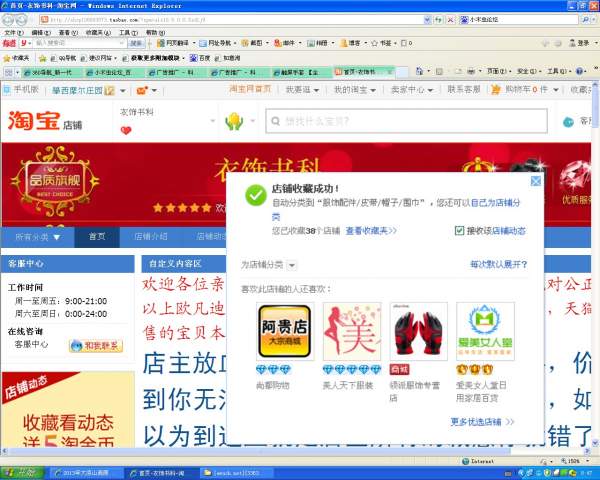This screenshot has width=600, height=480.
Task: Click the 和我联系 Wangwang contact button
Action: pyautogui.click(x=96, y=346)
